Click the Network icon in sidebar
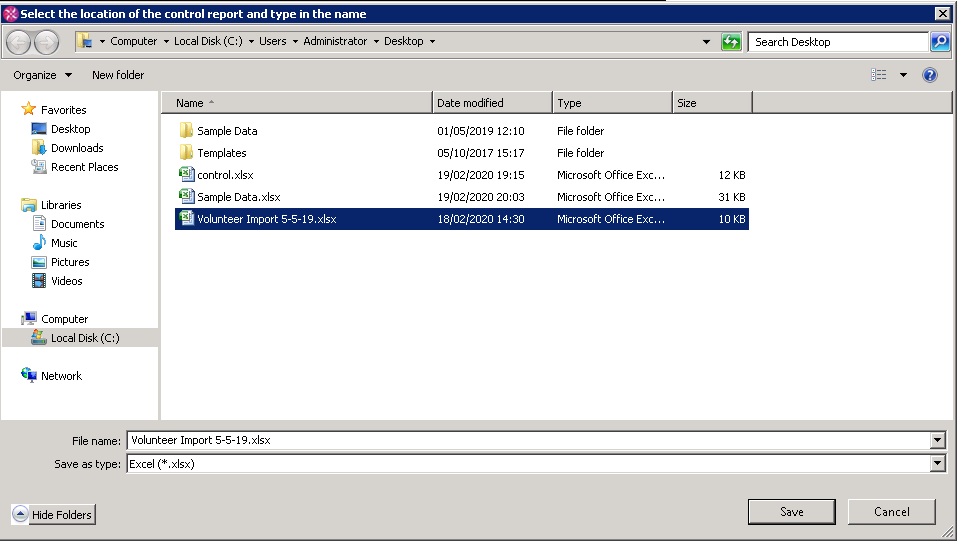This screenshot has height=541, width=961. pyautogui.click(x=28, y=375)
